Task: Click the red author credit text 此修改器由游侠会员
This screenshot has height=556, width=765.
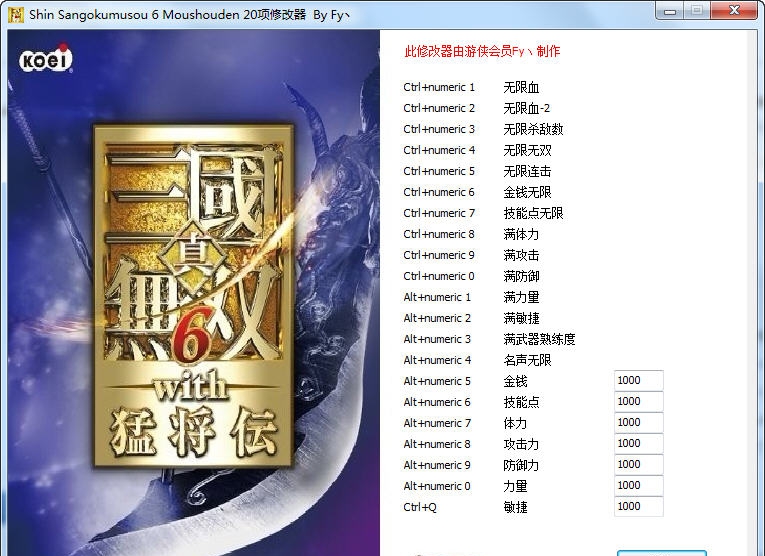Action: click(458, 51)
